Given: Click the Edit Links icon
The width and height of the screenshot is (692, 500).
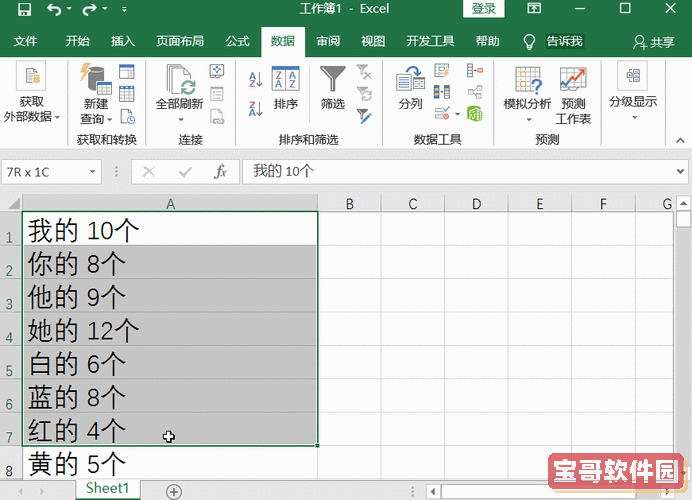Looking at the screenshot, I should coord(217,117).
